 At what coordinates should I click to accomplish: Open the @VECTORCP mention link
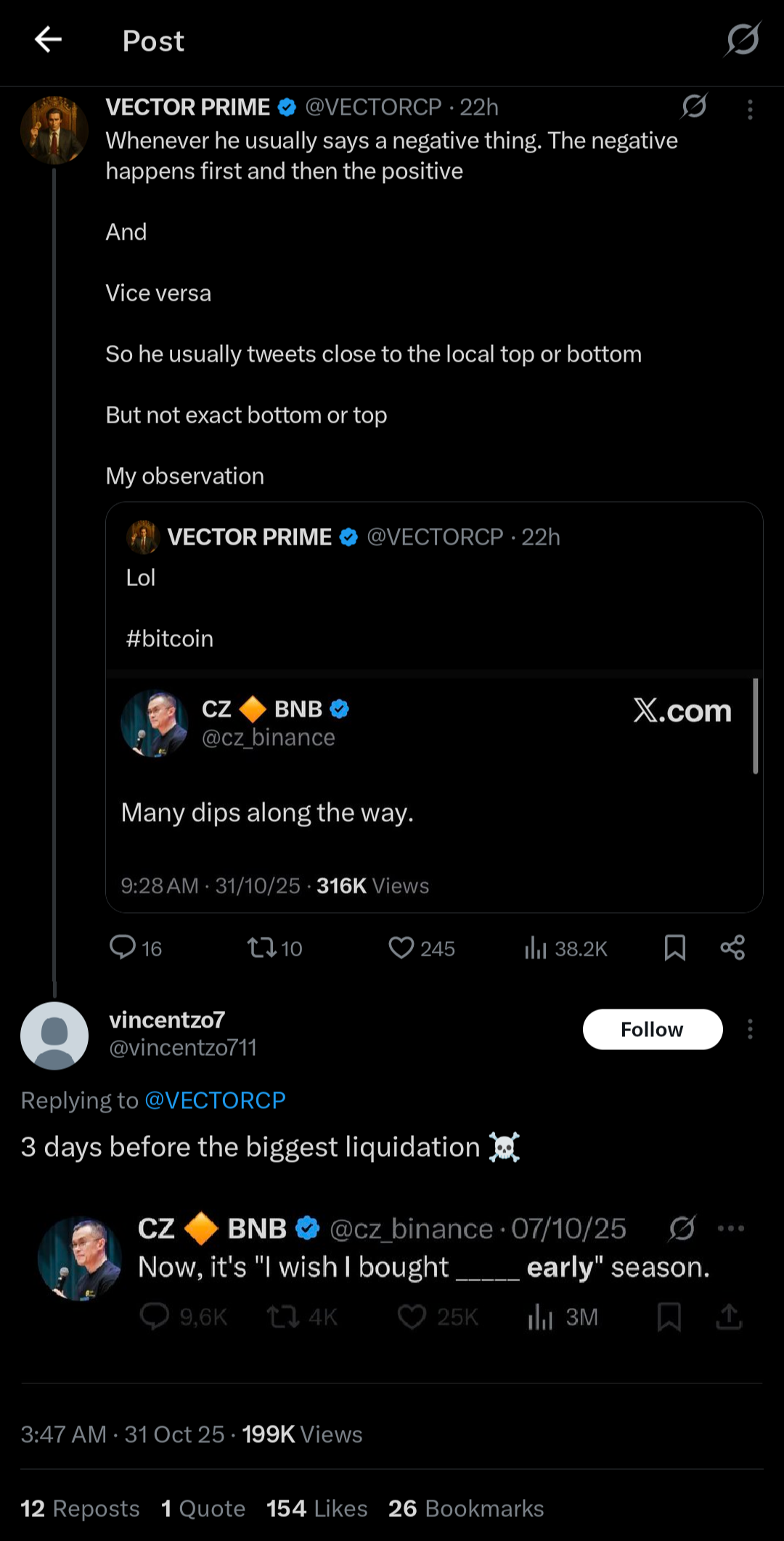pos(215,1100)
